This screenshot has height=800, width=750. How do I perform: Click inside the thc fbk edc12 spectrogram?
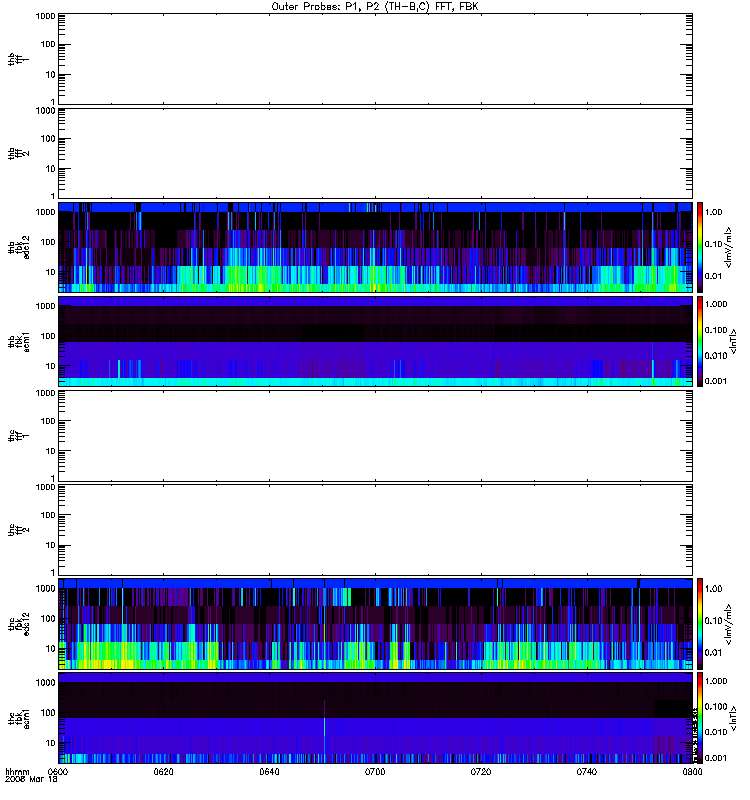(x=376, y=624)
